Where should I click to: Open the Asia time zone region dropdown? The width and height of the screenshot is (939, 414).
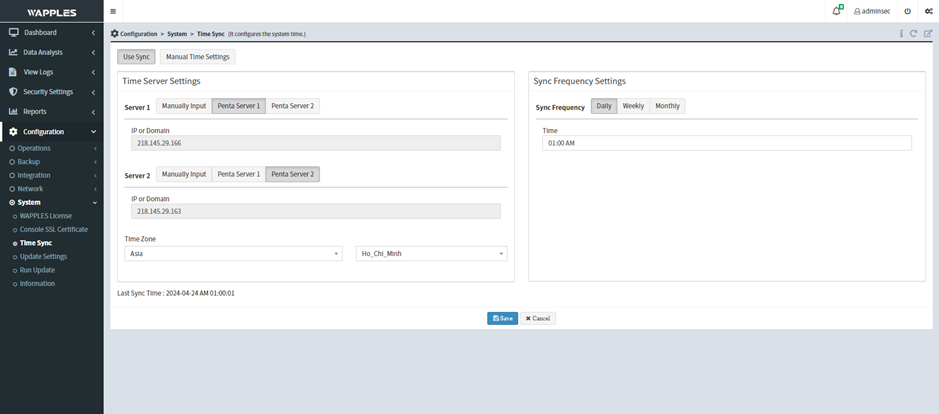235,254
